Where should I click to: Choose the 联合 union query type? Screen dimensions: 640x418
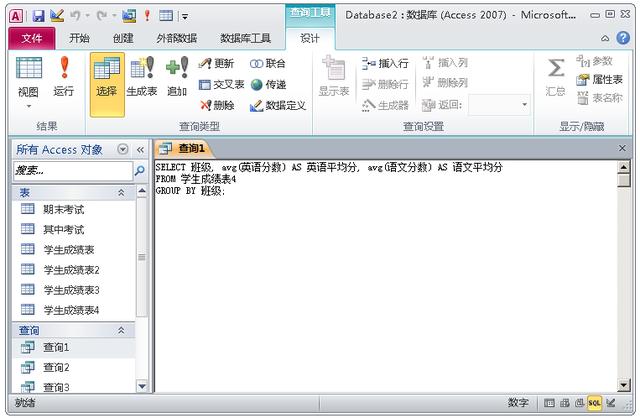[268, 64]
